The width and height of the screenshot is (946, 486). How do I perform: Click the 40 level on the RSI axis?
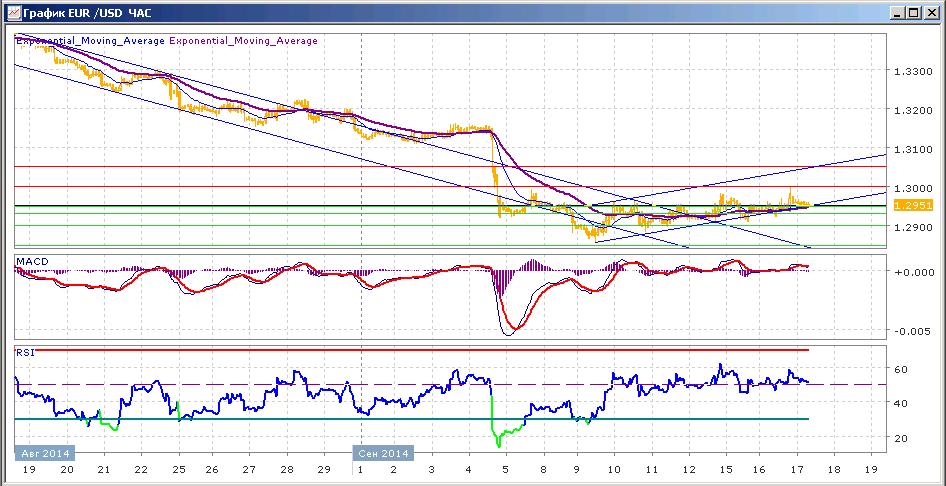[x=901, y=403]
